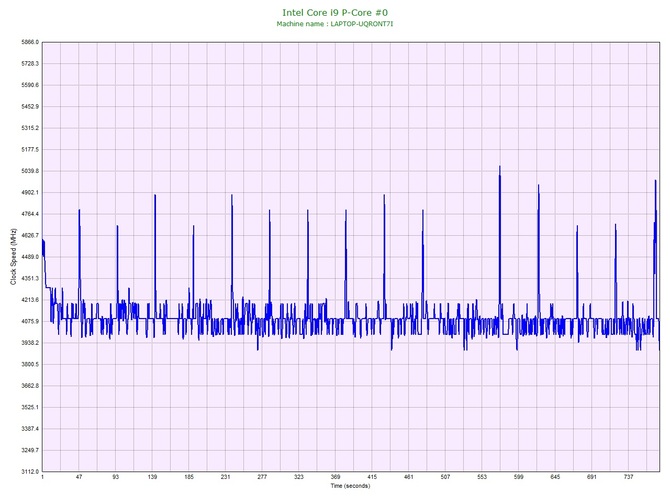Viewport: 670px width, 503px height.
Task: Click the 185 time-axis tick label
Action: click(x=189, y=477)
